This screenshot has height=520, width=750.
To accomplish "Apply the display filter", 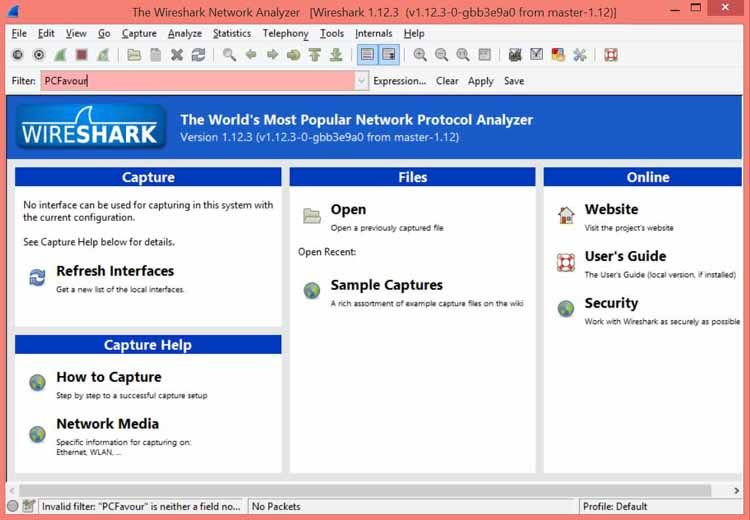I will pos(480,81).
